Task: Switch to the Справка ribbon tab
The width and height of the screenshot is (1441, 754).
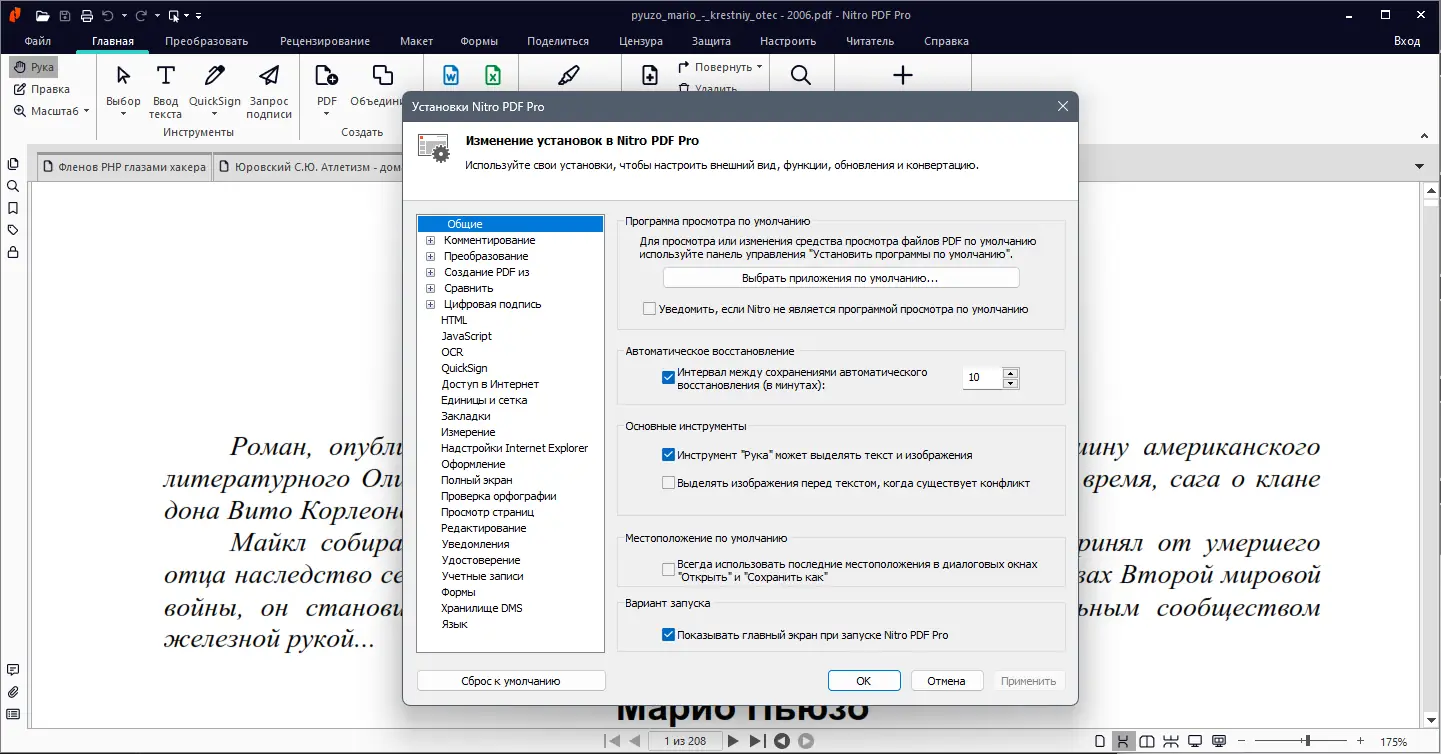Action: coord(946,41)
